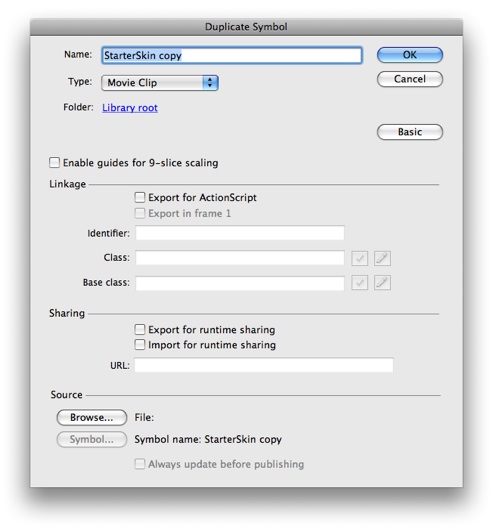
Task: Click the Class edit pencil icon
Action: [382, 258]
